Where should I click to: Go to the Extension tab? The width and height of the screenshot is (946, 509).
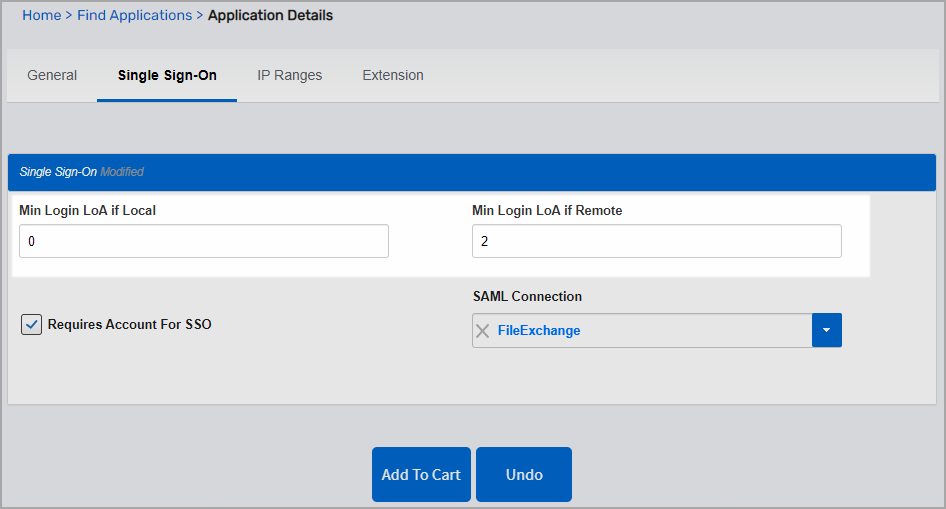(392, 75)
